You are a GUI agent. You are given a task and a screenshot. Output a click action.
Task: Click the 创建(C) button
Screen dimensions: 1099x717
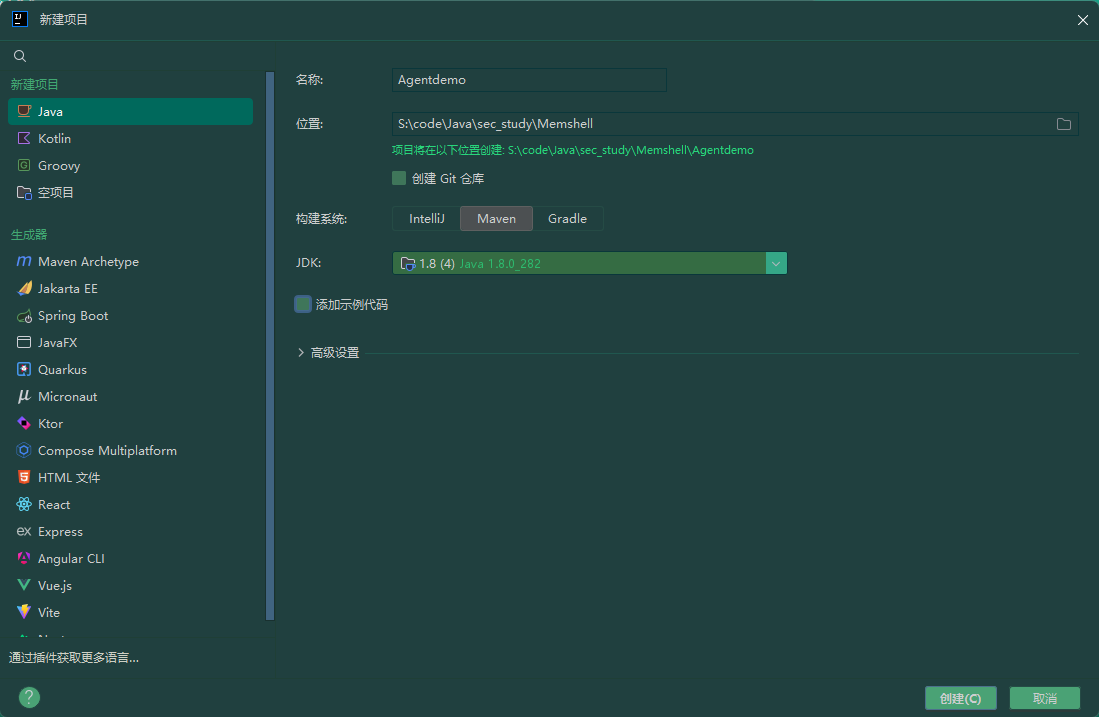click(960, 698)
